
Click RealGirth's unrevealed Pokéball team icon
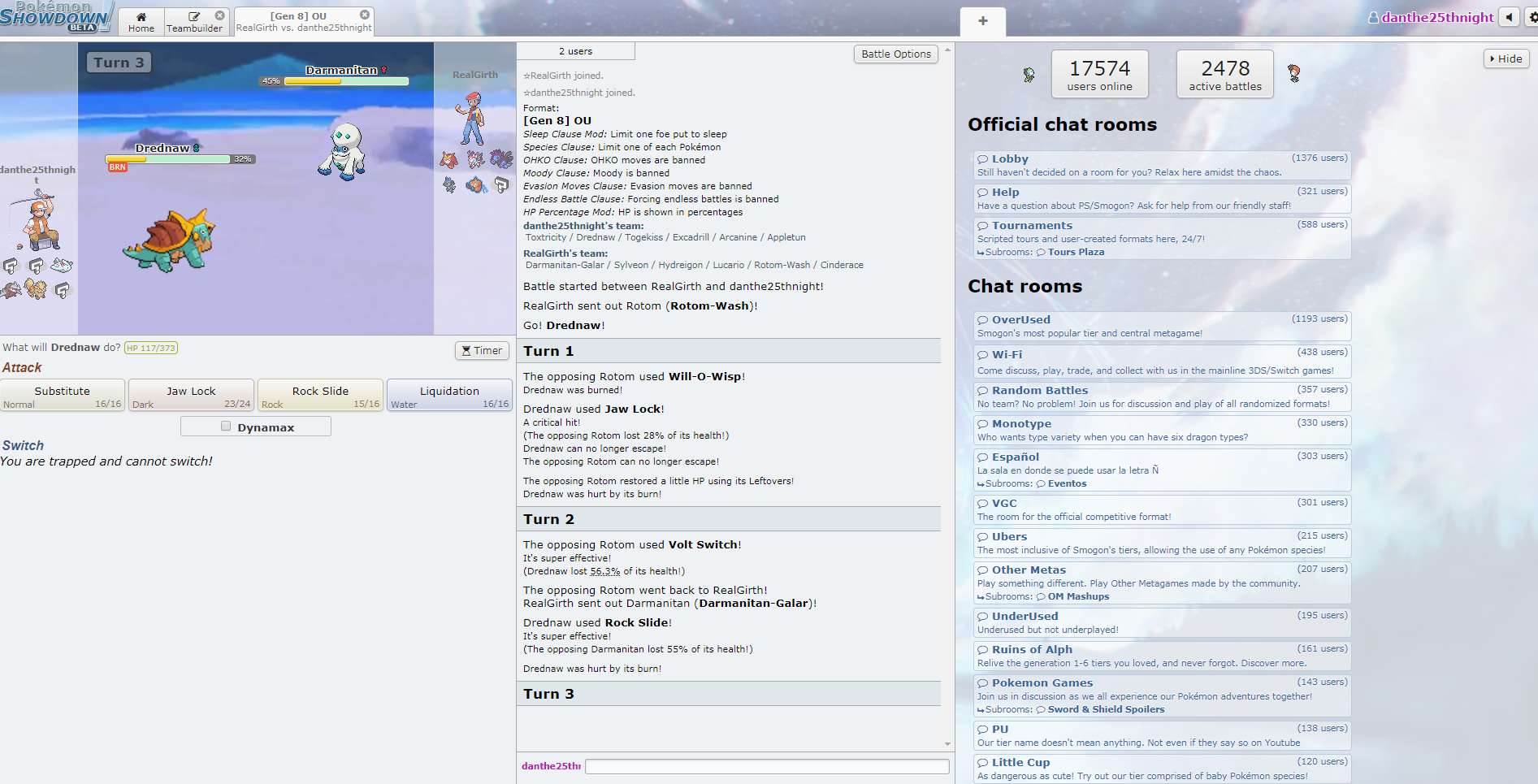(501, 185)
